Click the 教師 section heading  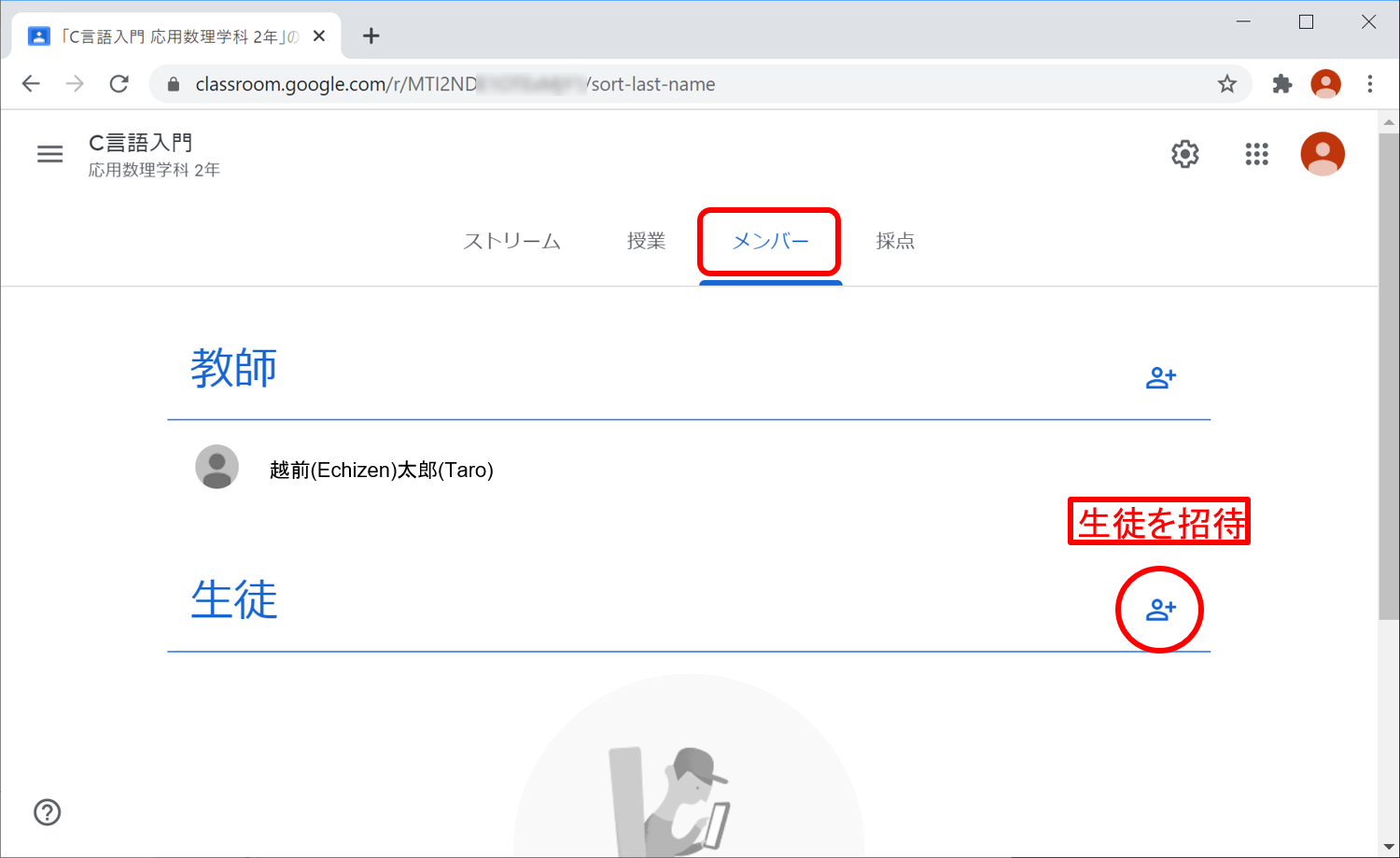point(233,368)
